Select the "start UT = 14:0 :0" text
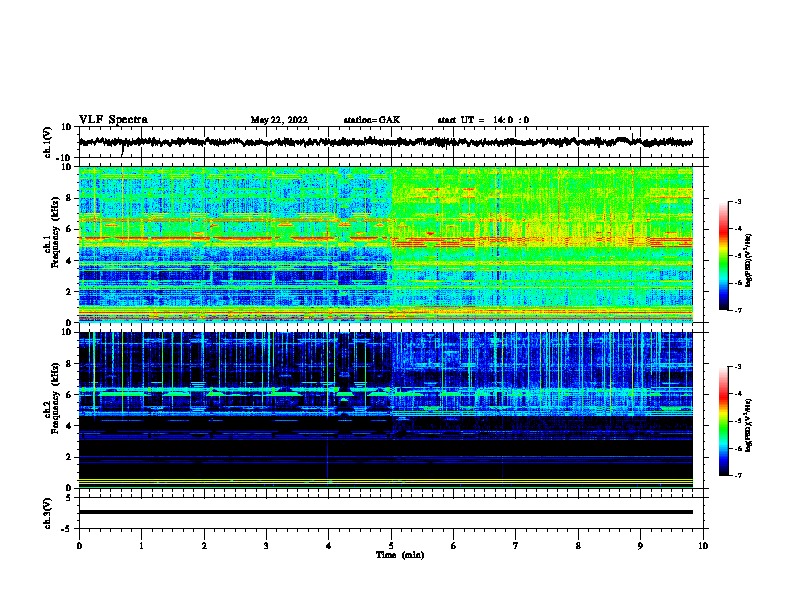Image resolution: width=792 pixels, height=612 pixels. tap(483, 120)
